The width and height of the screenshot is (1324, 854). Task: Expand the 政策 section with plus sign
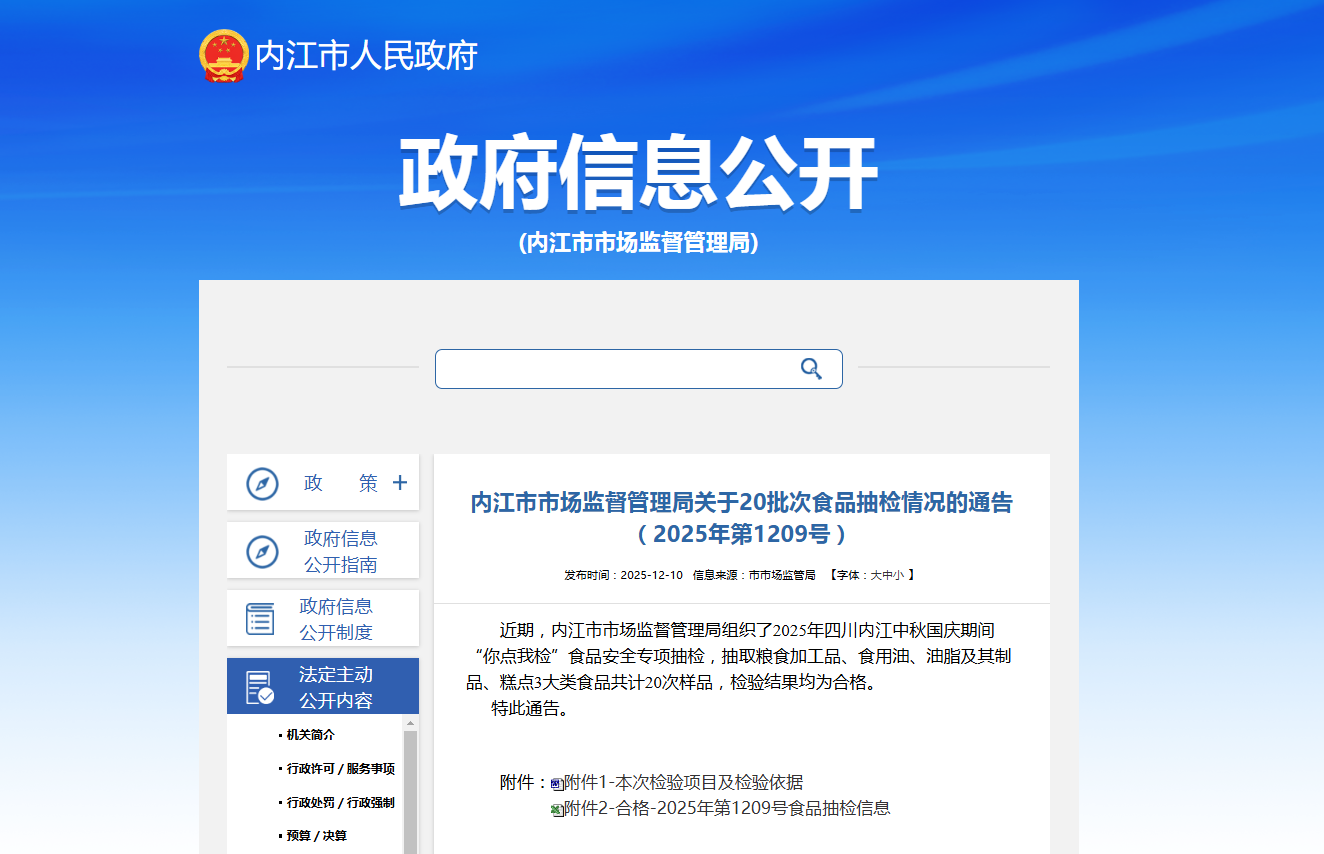click(400, 483)
